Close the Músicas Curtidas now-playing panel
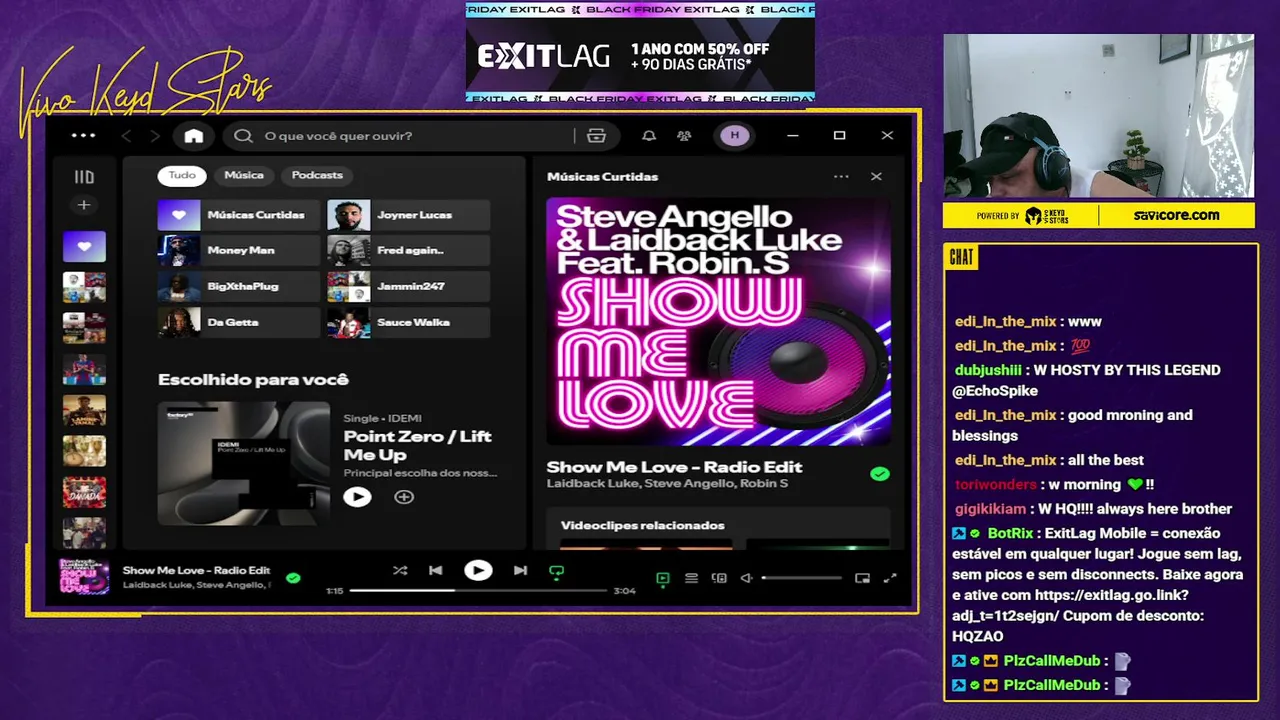This screenshot has width=1280, height=720. coord(876,177)
